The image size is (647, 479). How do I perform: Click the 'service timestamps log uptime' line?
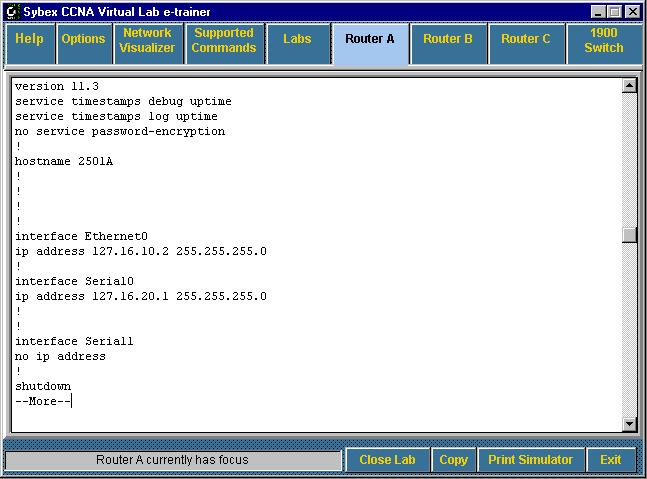point(116,116)
